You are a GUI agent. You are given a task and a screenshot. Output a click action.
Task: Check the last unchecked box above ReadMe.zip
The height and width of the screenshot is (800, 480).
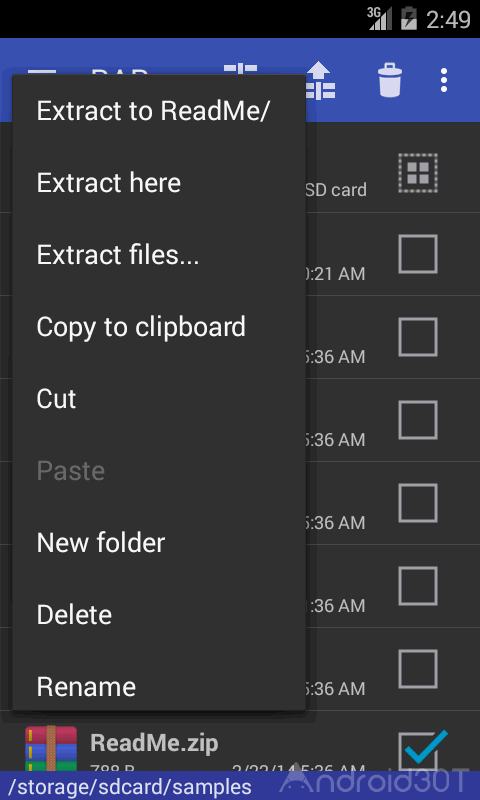pyautogui.click(x=418, y=669)
